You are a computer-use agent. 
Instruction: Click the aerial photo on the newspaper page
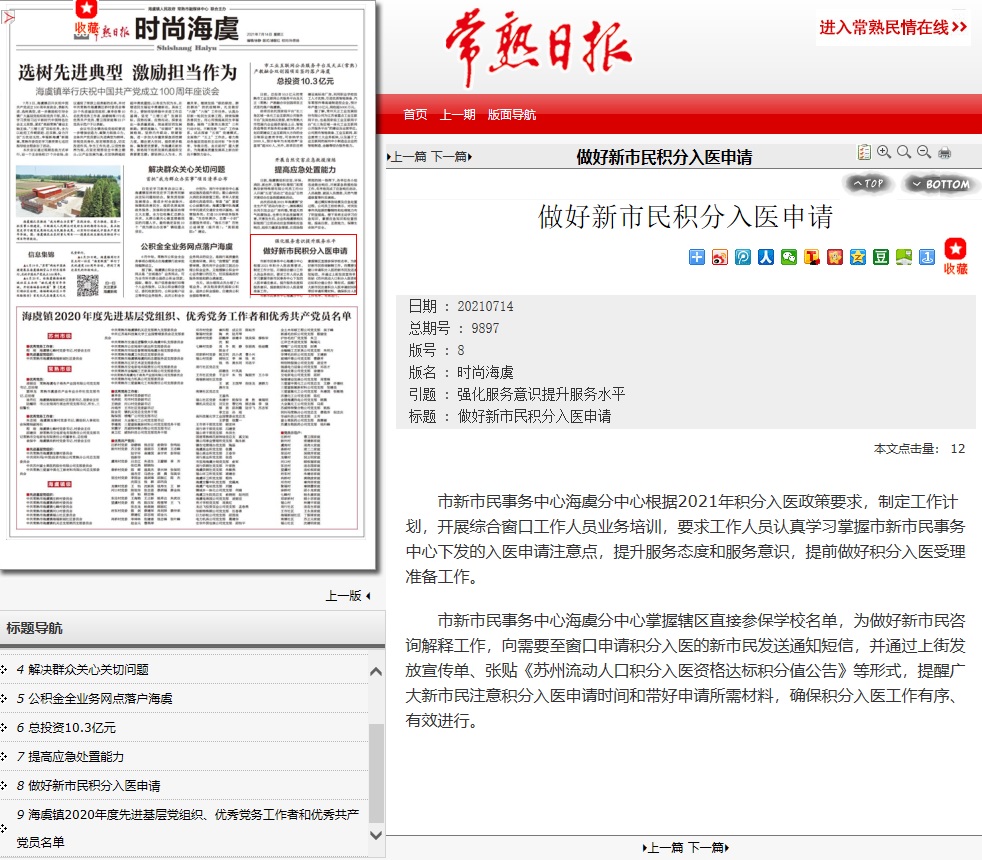(x=68, y=190)
